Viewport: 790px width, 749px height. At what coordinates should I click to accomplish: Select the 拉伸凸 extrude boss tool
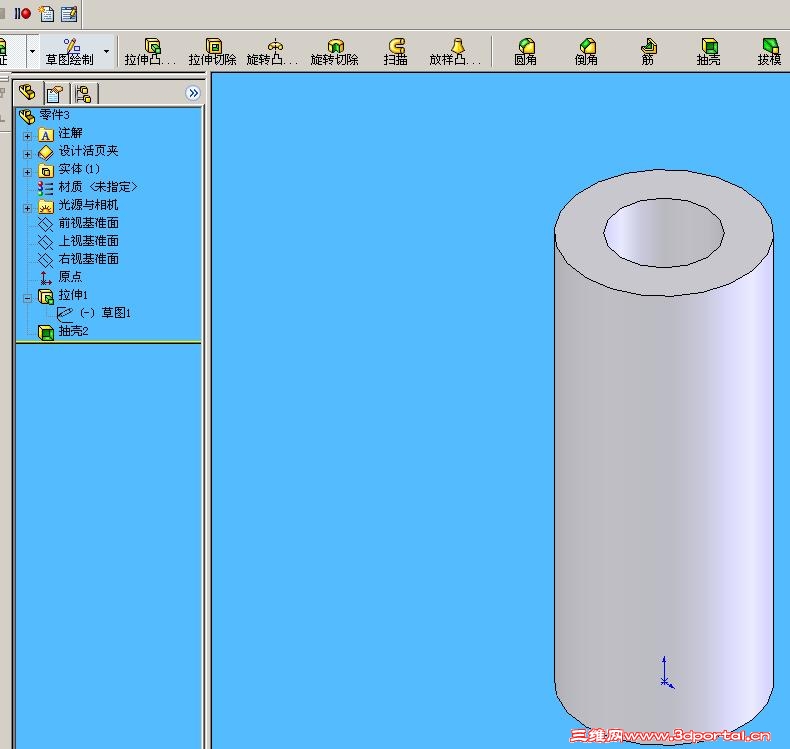point(150,52)
